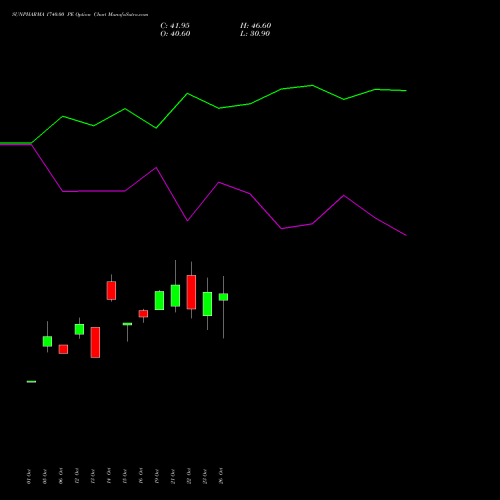Click the low value L: 30.90
Screen dimensions: 500x500
pyautogui.click(x=255, y=34)
